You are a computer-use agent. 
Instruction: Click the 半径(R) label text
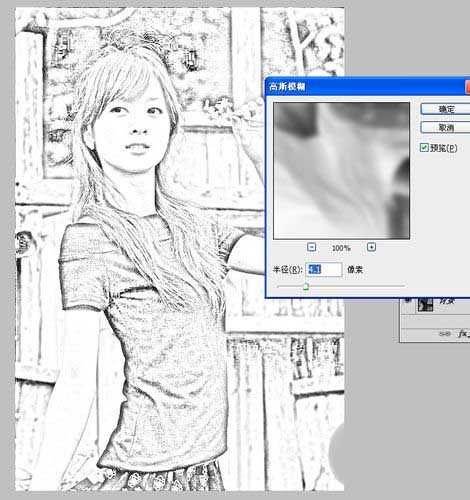287,269
